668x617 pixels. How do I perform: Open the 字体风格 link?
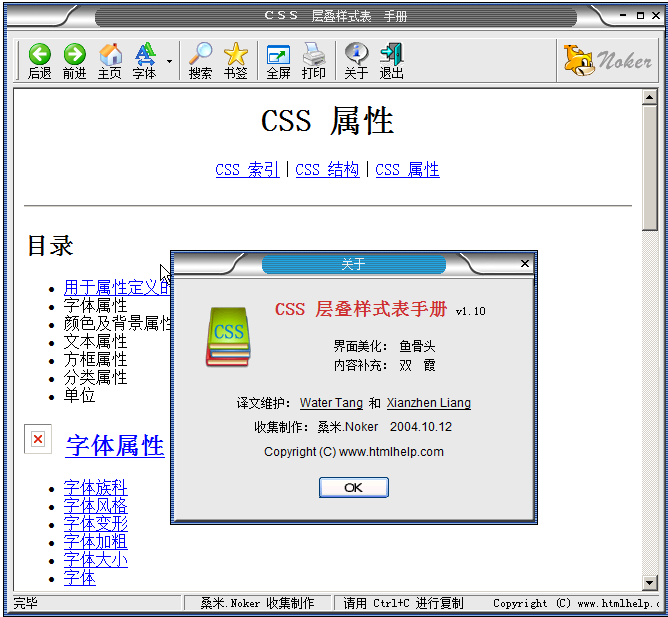click(95, 505)
